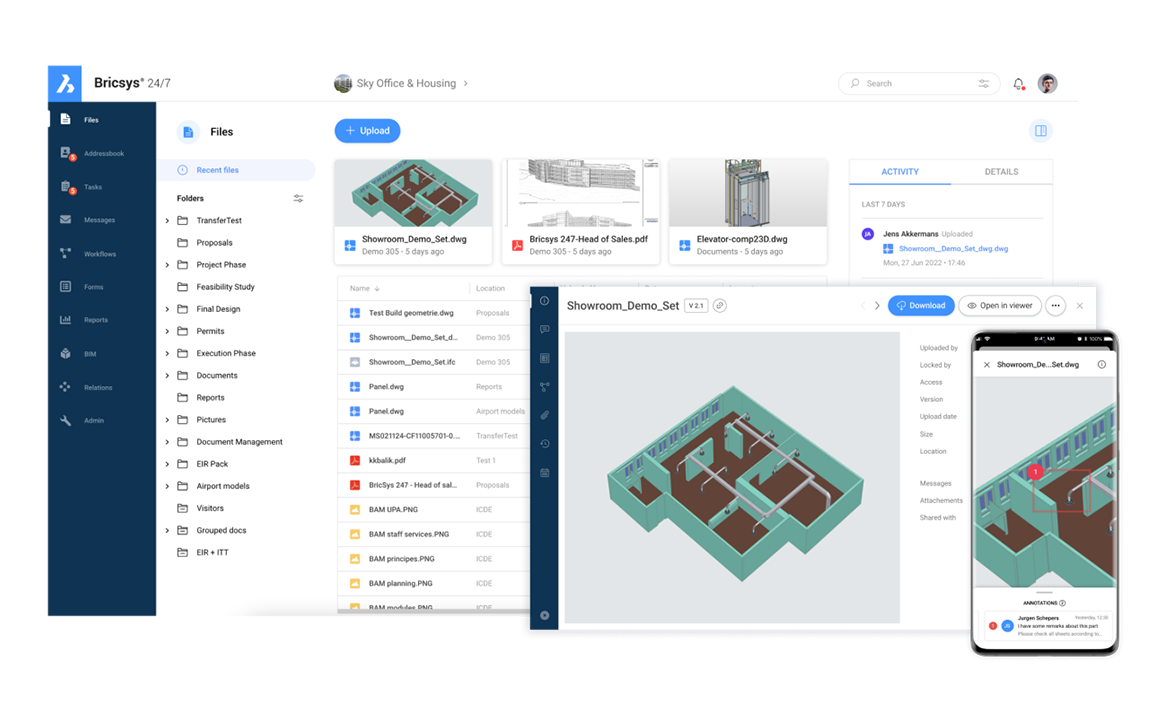Click the Open in viewer button
Image resolution: width=1172 pixels, height=710 pixels.
tap(999, 305)
